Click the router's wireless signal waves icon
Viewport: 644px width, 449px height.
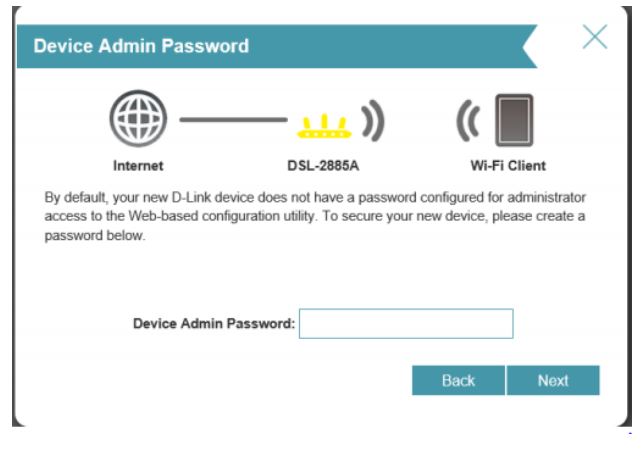[x=373, y=120]
